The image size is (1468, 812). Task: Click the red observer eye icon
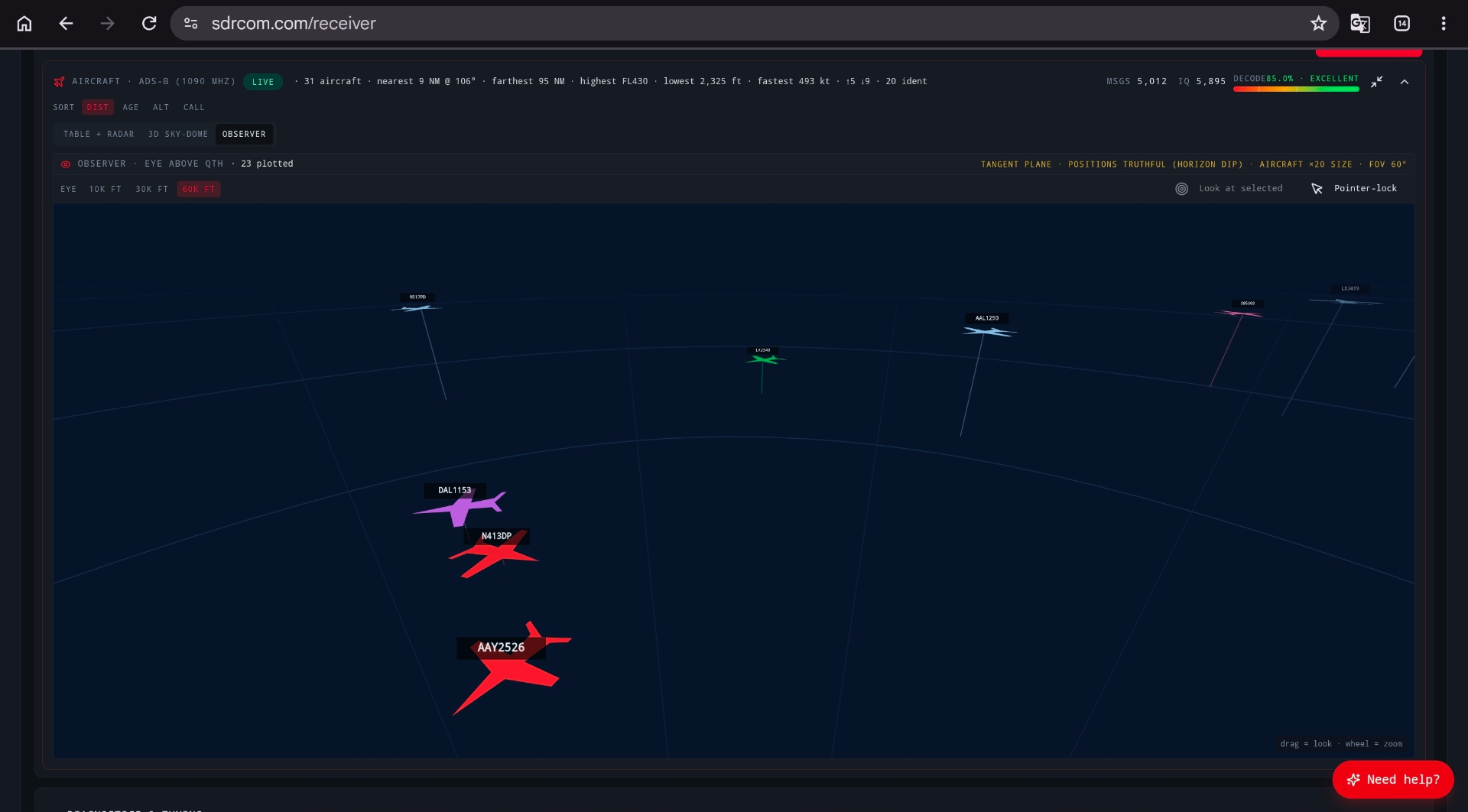[66, 164]
